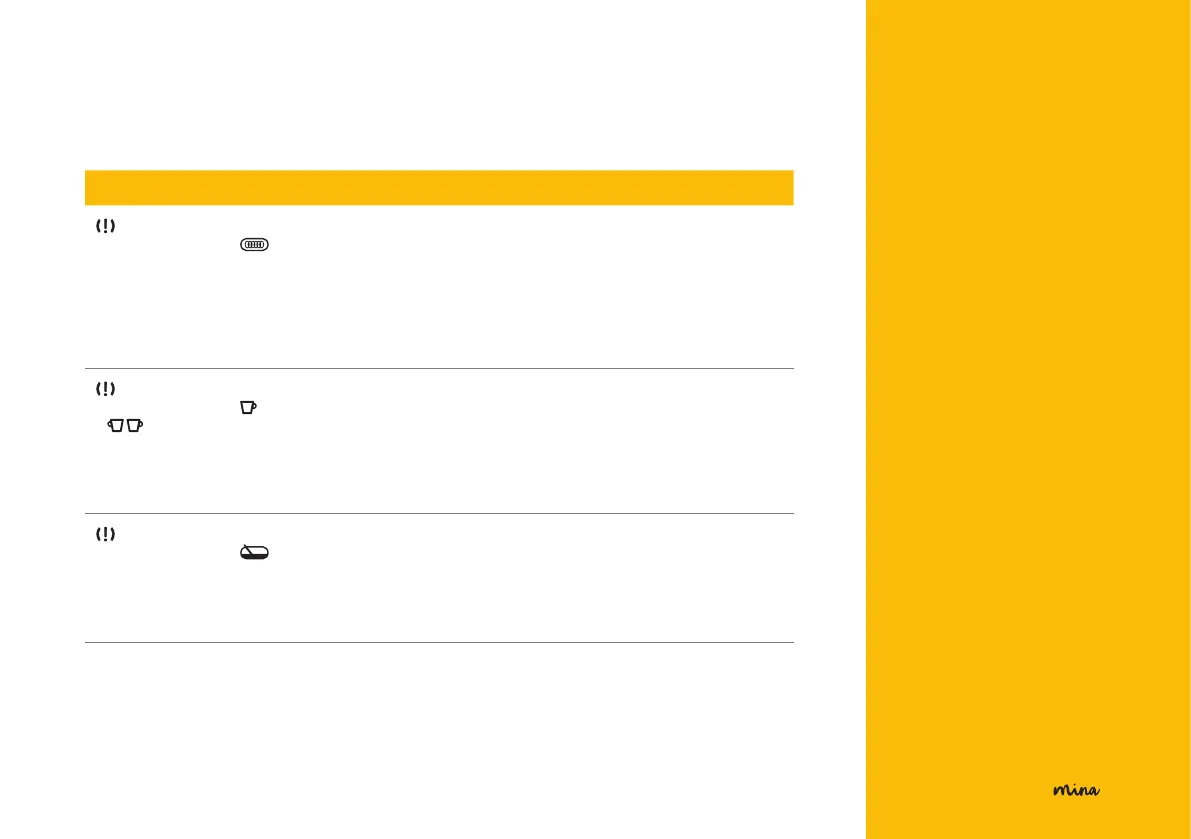Image resolution: width=1191 pixels, height=839 pixels.
Task: Click the yellow sidebar panel above the mina logo
Action: point(1028,400)
